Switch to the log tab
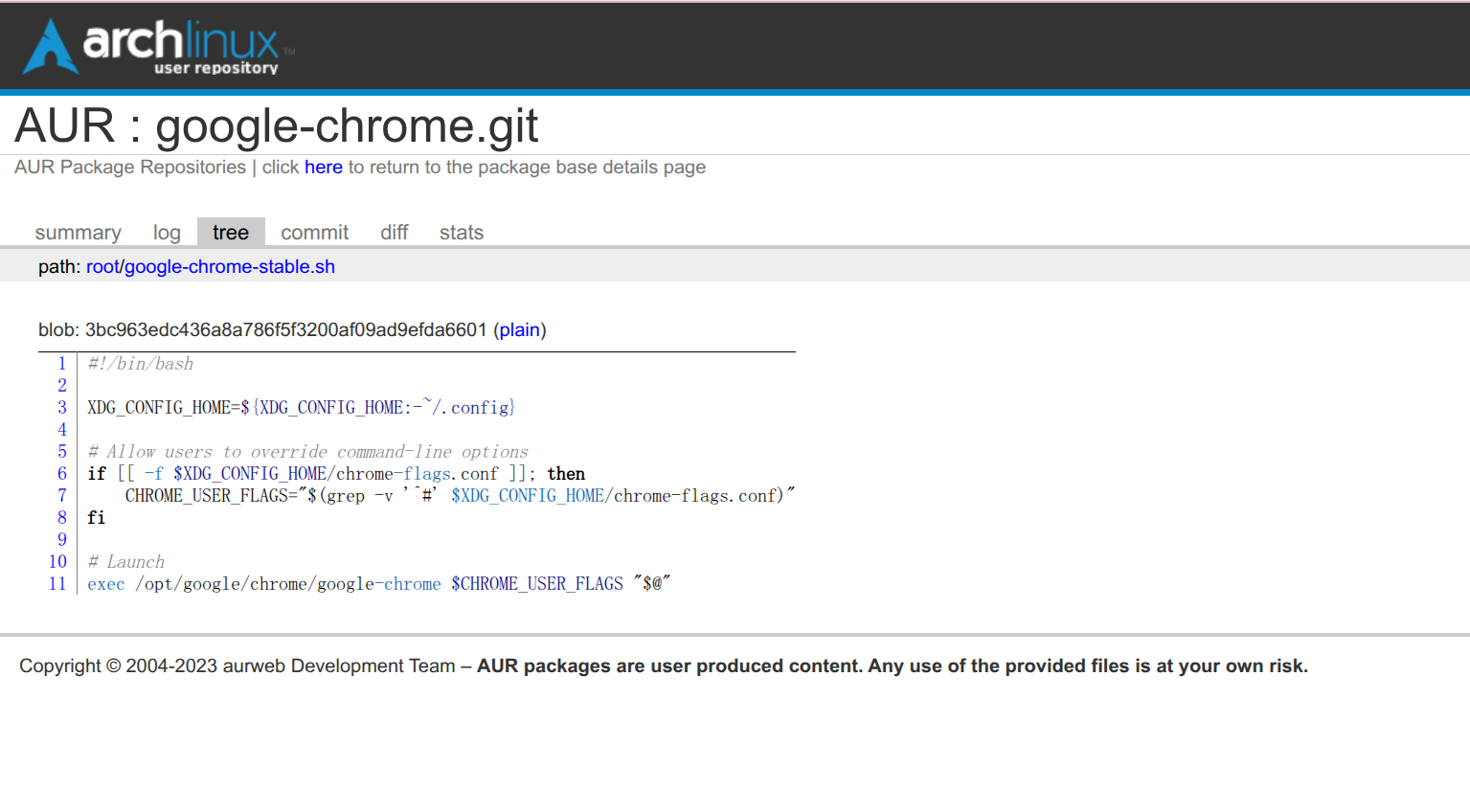1470x812 pixels. pyautogui.click(x=167, y=233)
